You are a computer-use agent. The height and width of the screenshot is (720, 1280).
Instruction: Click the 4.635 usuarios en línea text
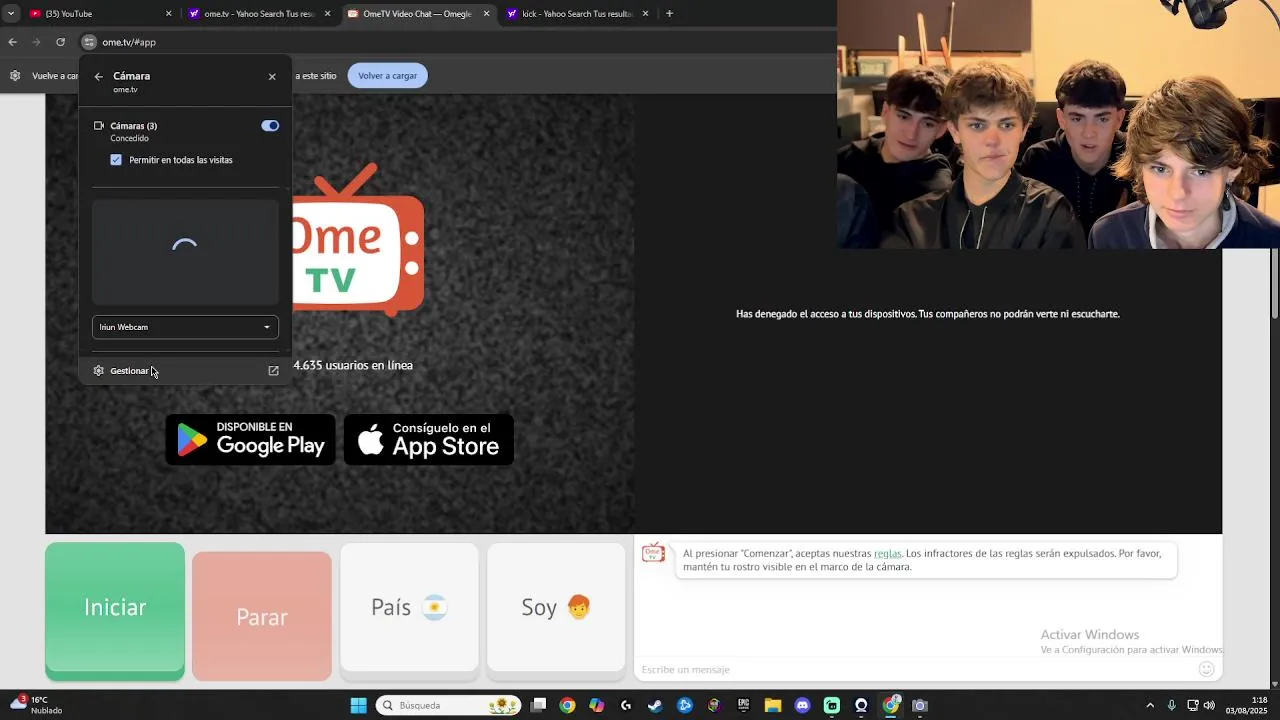(x=353, y=366)
